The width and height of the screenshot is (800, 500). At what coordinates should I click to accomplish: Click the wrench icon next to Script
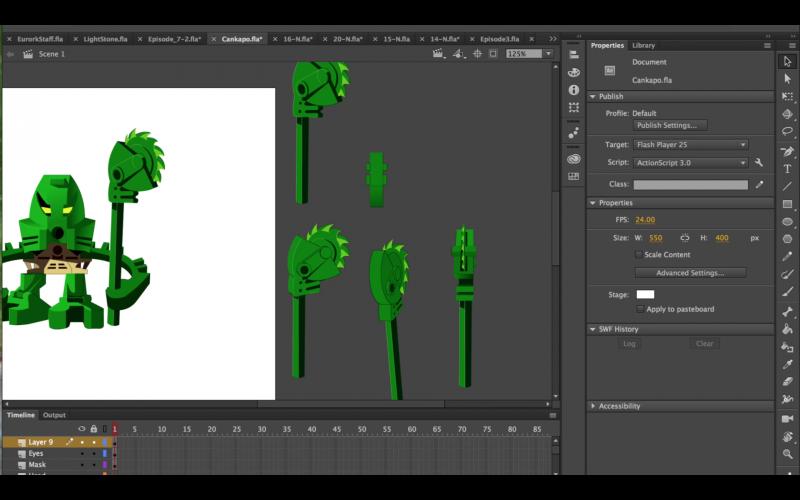click(x=759, y=162)
